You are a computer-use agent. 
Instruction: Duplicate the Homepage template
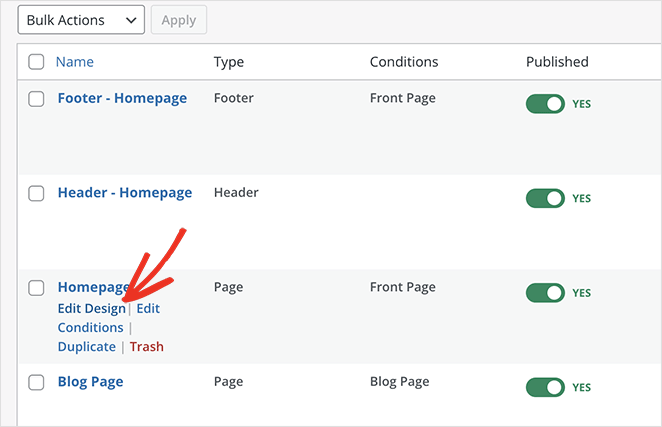[x=86, y=347]
